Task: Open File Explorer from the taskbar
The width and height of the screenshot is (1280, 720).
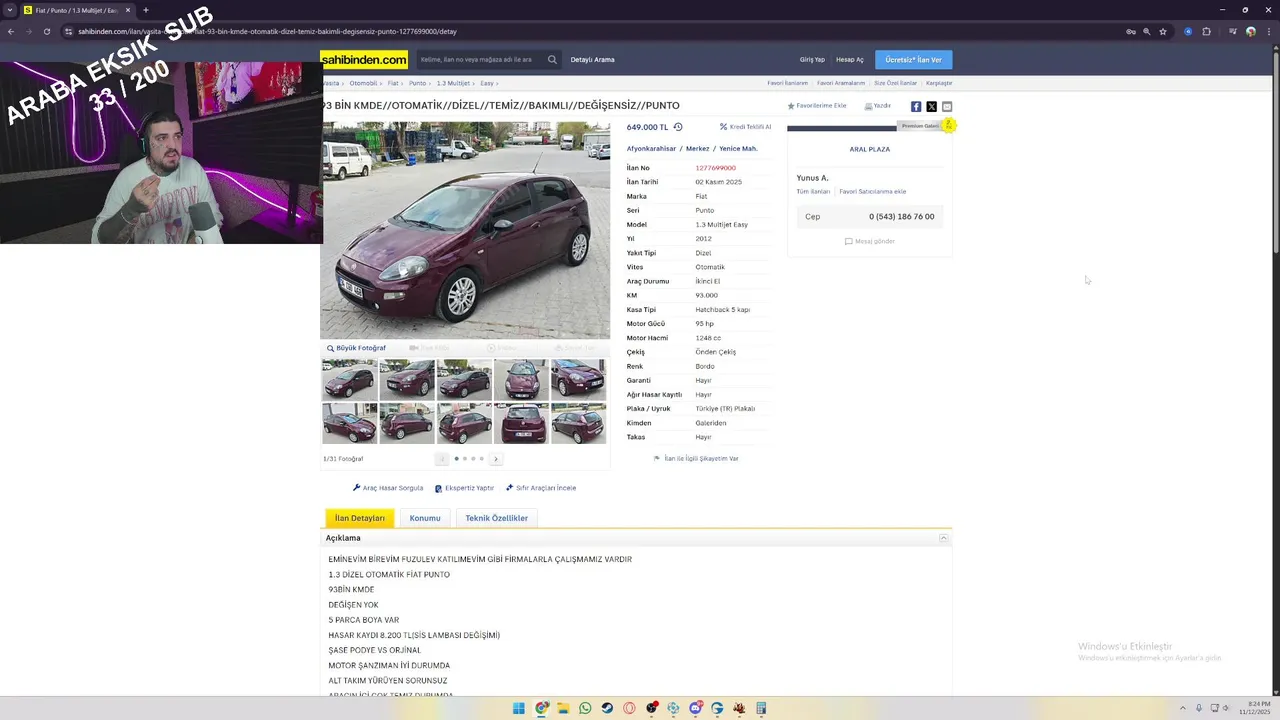Action: coord(563,708)
